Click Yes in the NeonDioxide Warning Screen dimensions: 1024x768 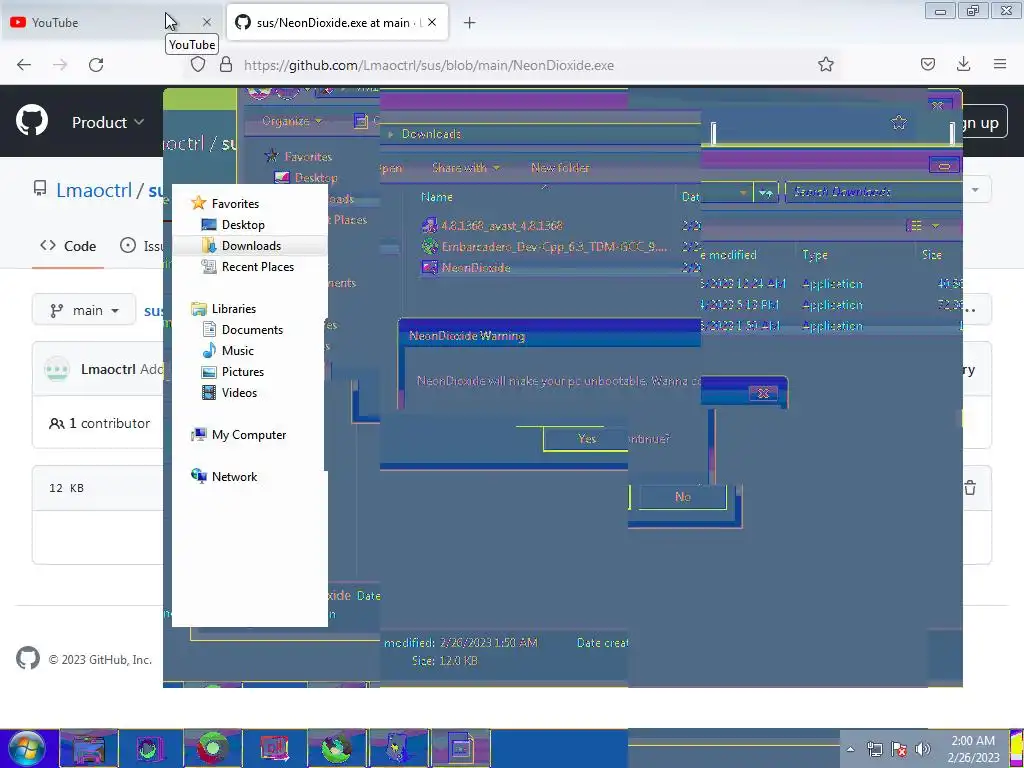[586, 439]
